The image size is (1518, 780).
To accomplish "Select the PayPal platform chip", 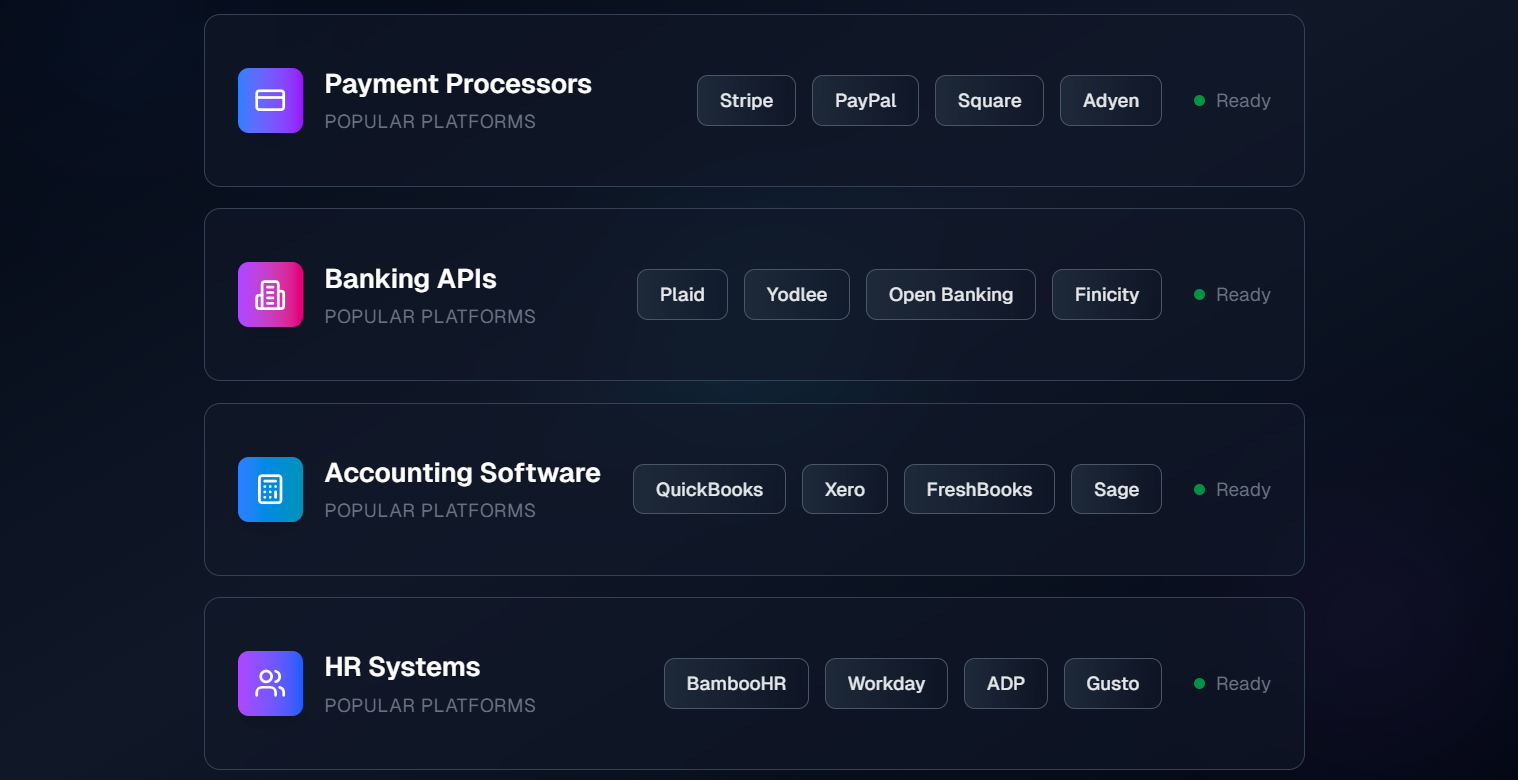I will click(865, 100).
